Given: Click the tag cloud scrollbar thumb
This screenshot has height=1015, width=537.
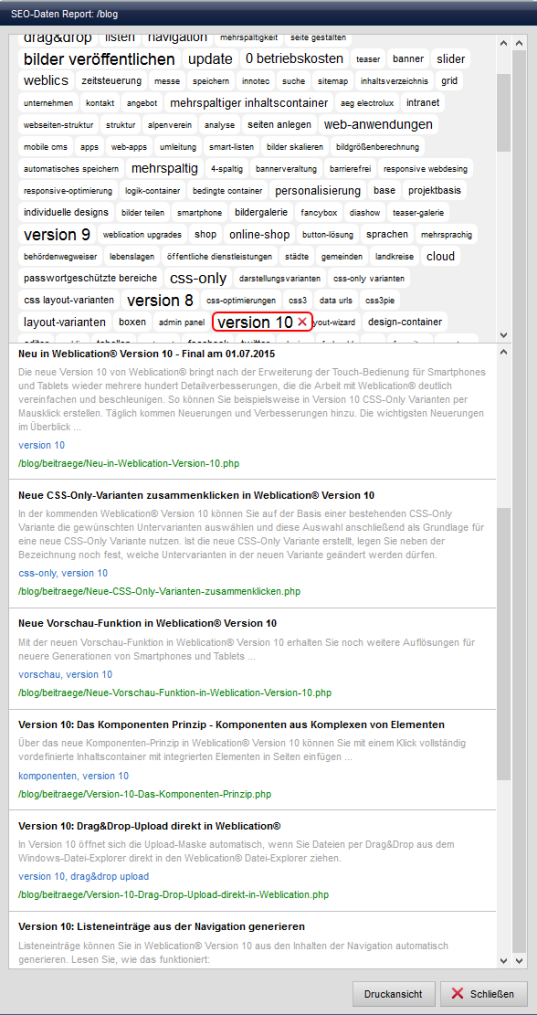Looking at the screenshot, I should pyautogui.click(x=505, y=112).
